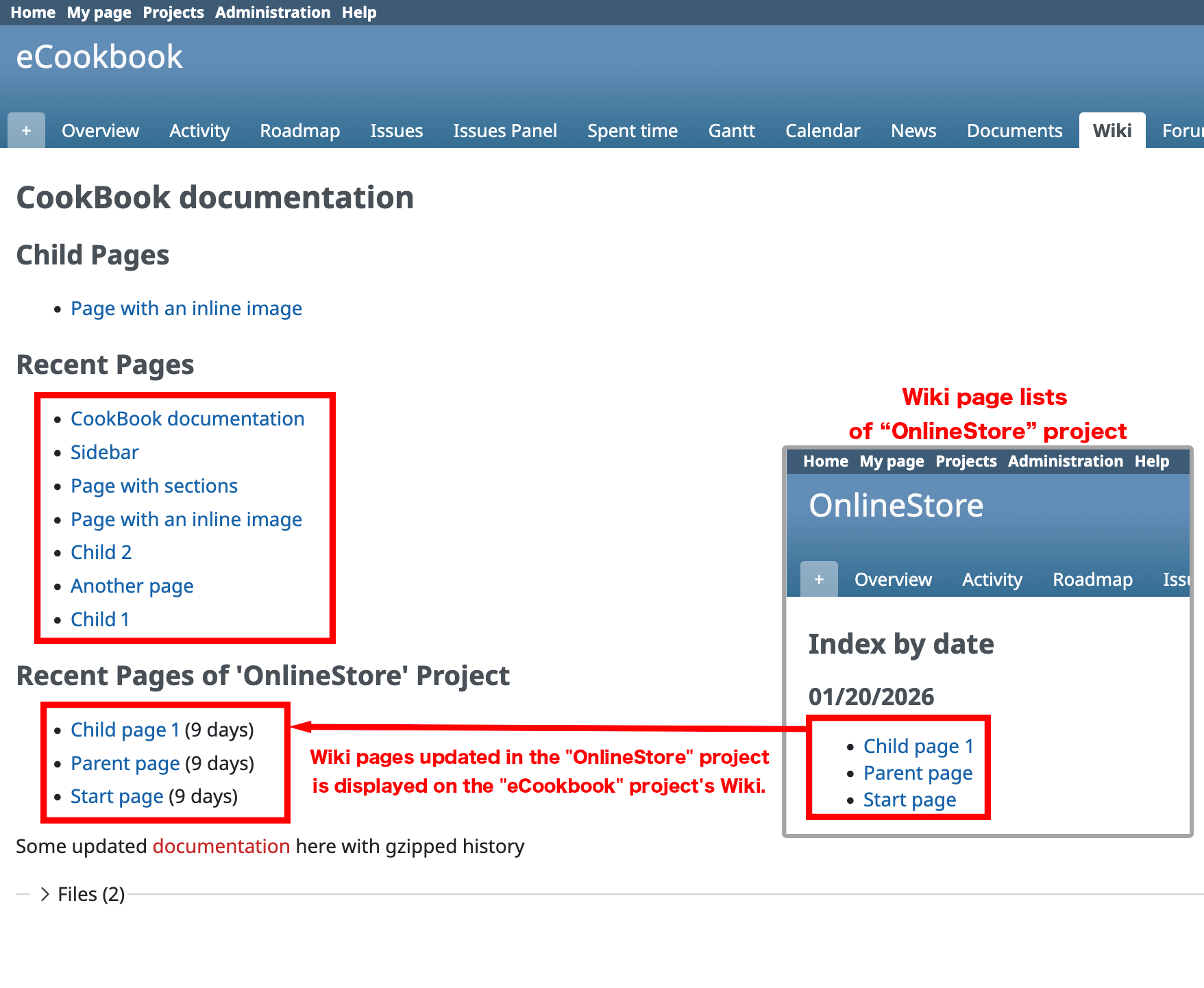This screenshot has width=1204, height=988.
Task: Select the Calendar tab
Action: coord(822,130)
